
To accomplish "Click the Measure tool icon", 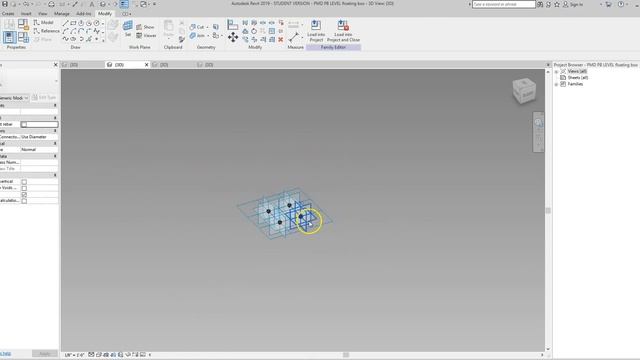I will click(293, 38).
